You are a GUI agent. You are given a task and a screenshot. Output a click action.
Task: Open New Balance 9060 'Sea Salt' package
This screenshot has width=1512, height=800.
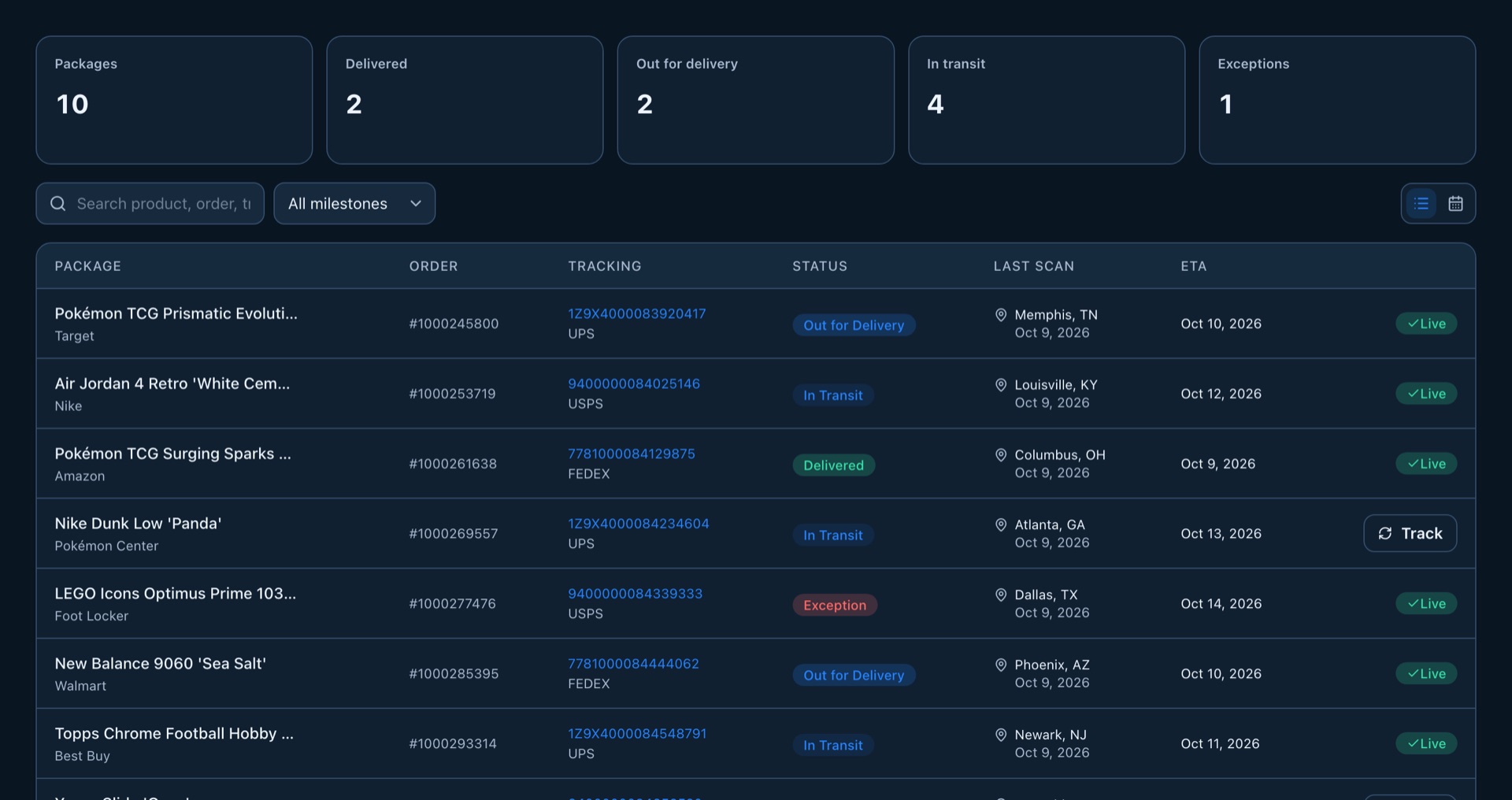pos(161,664)
